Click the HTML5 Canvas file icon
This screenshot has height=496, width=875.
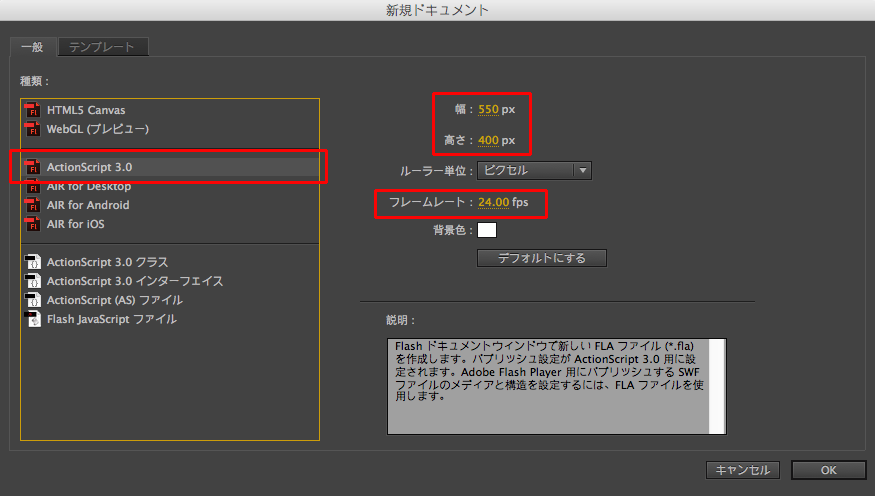click(x=33, y=110)
